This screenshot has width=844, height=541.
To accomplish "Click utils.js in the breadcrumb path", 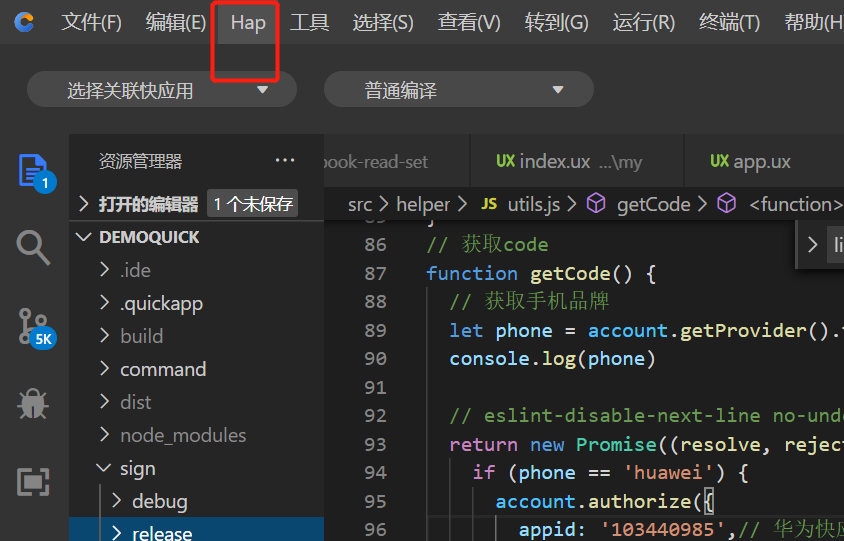I will 532,204.
